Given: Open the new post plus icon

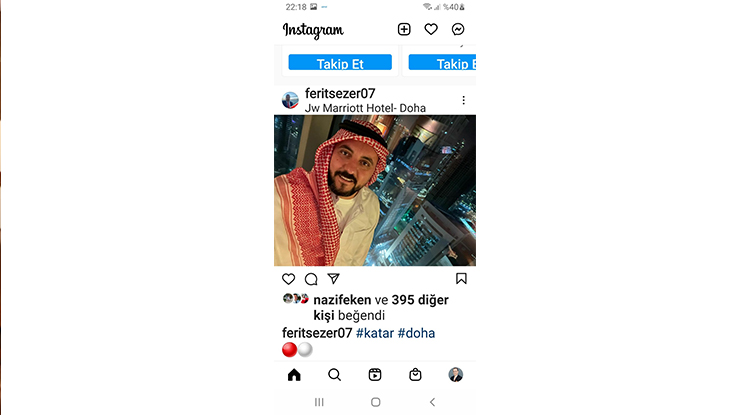Looking at the screenshot, I should (x=404, y=29).
